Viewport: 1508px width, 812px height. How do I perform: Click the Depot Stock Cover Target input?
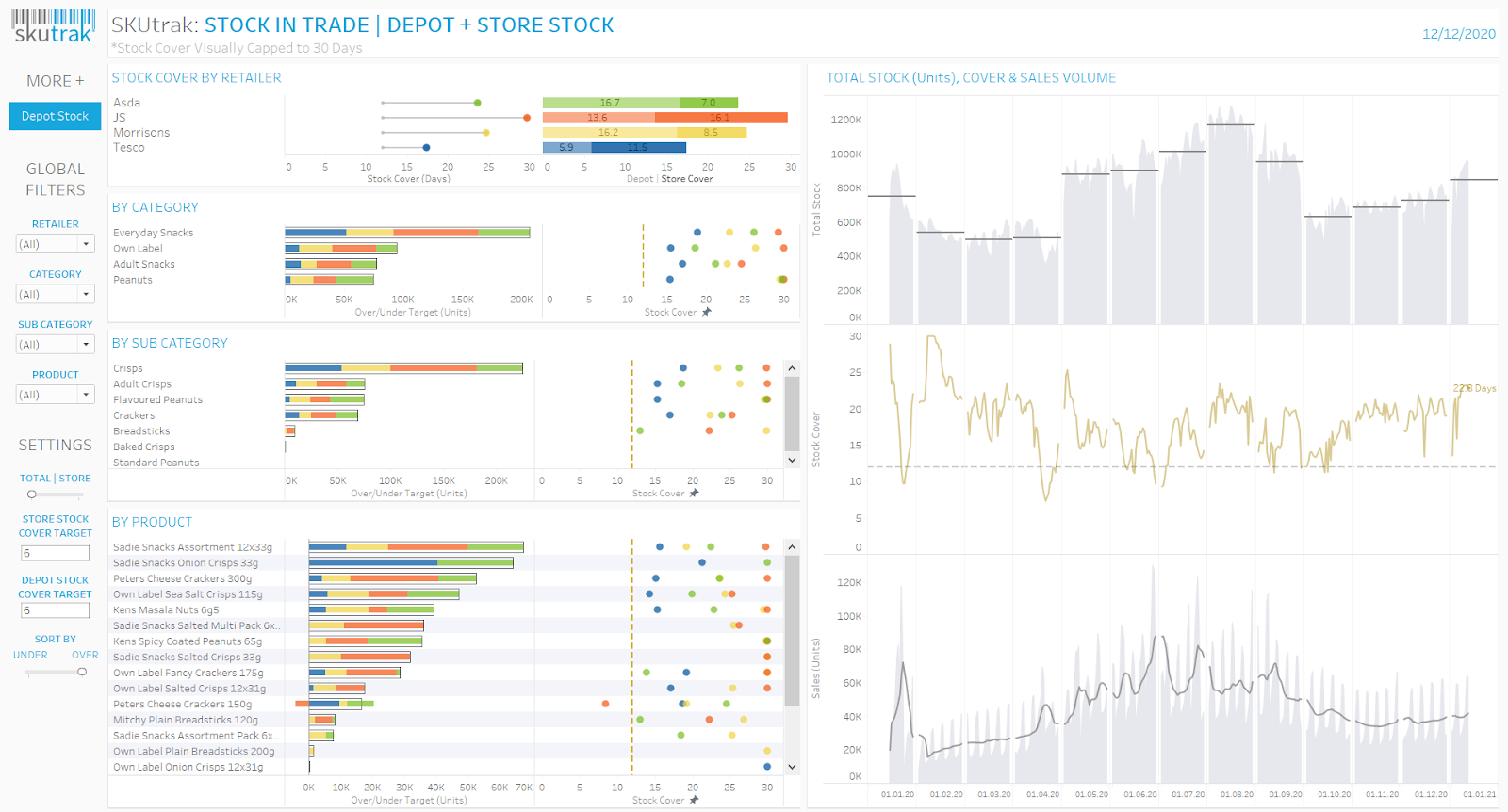click(x=55, y=610)
